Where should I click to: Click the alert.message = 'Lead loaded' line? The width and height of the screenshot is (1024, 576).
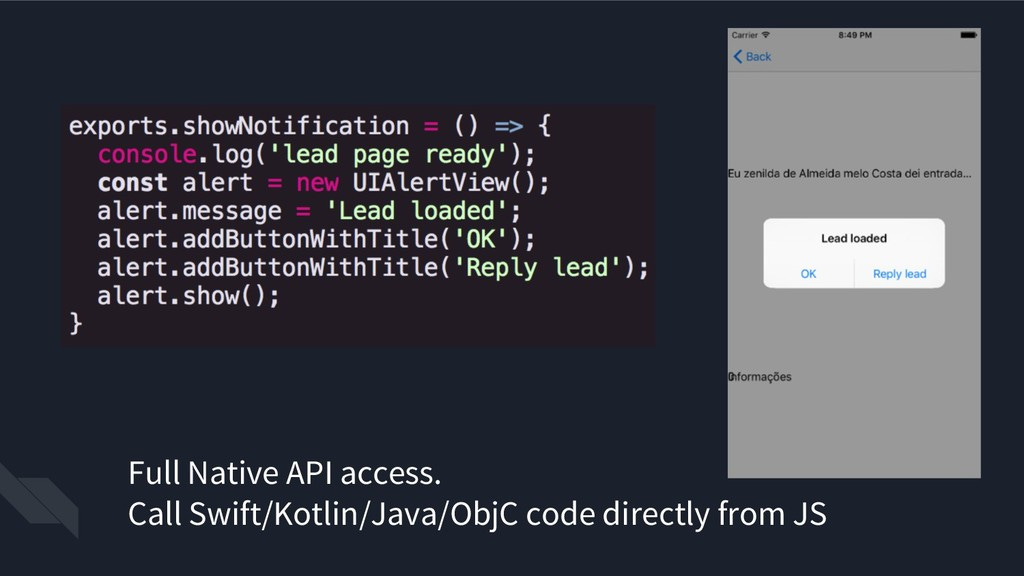click(309, 211)
